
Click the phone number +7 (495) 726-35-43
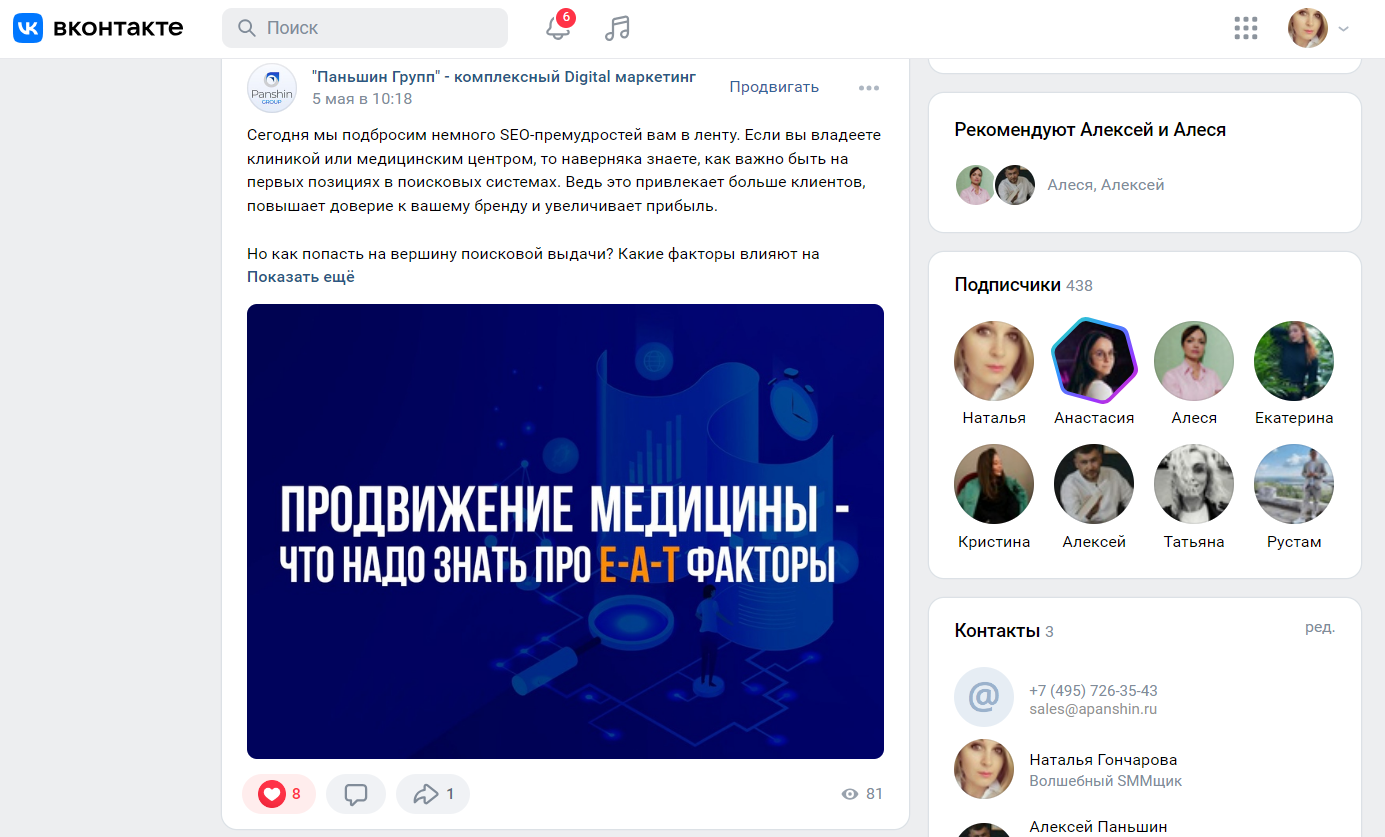(1093, 691)
